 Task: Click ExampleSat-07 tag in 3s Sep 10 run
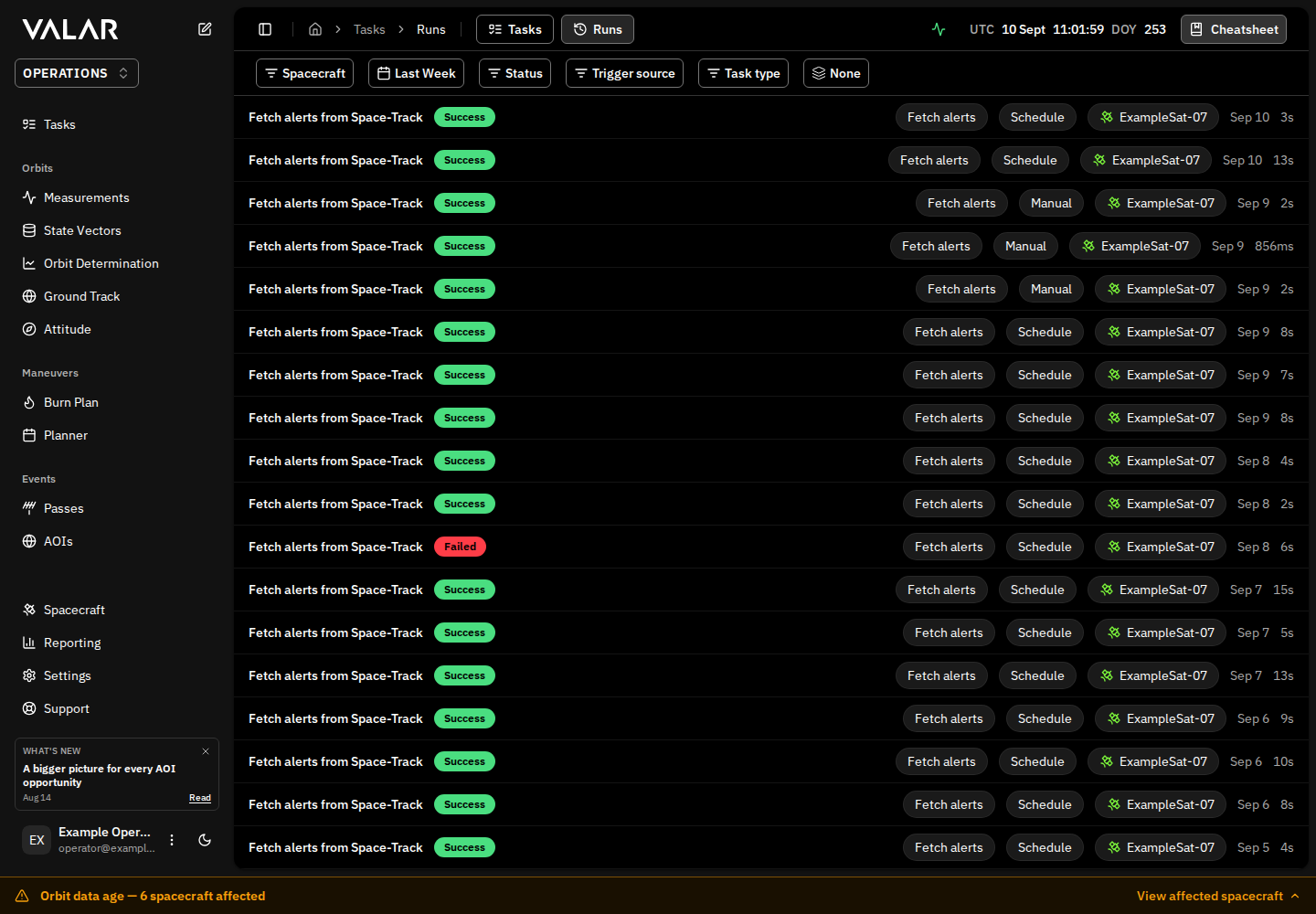pos(1153,117)
